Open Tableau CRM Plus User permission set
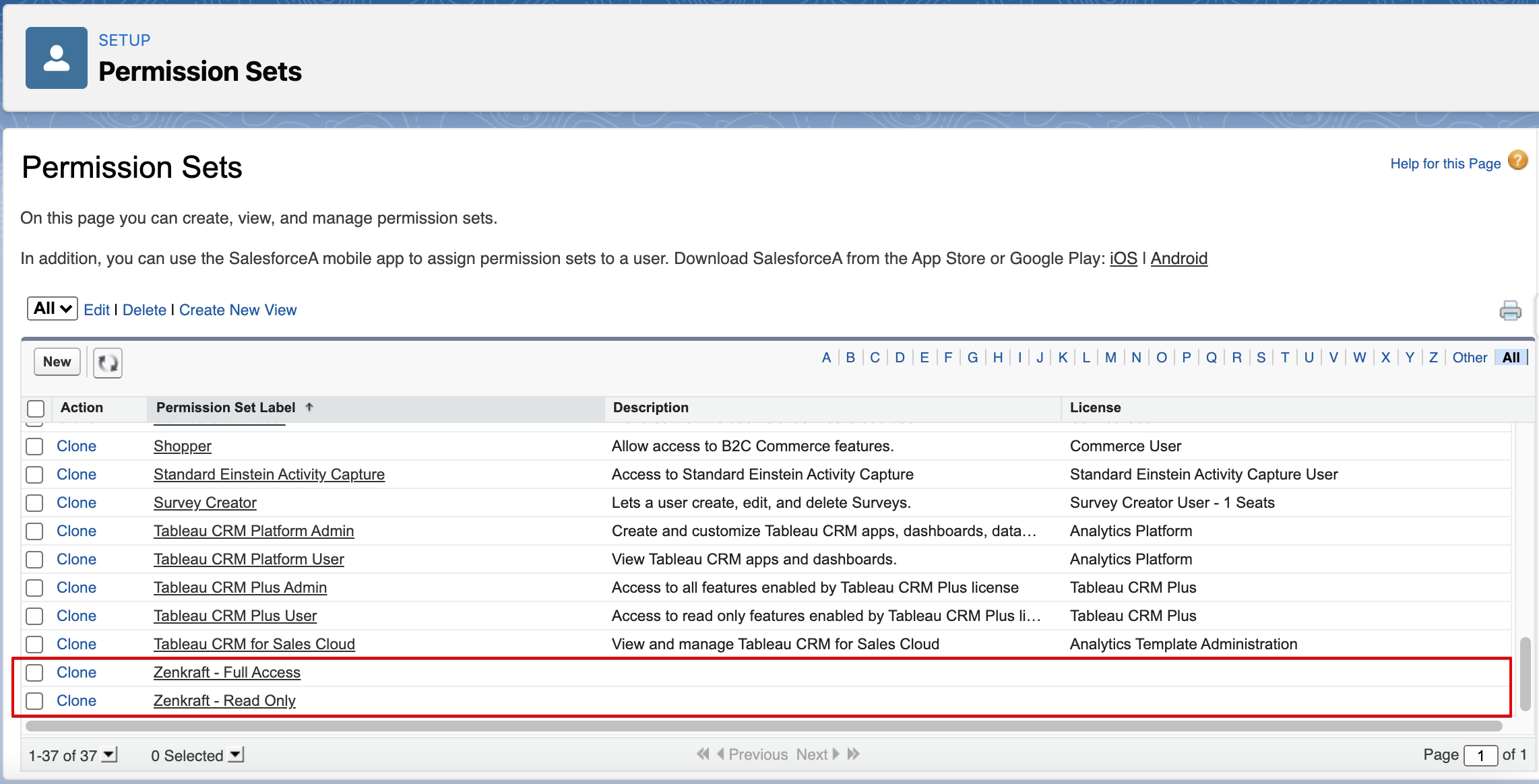This screenshot has height=784, width=1539. pyautogui.click(x=235, y=616)
